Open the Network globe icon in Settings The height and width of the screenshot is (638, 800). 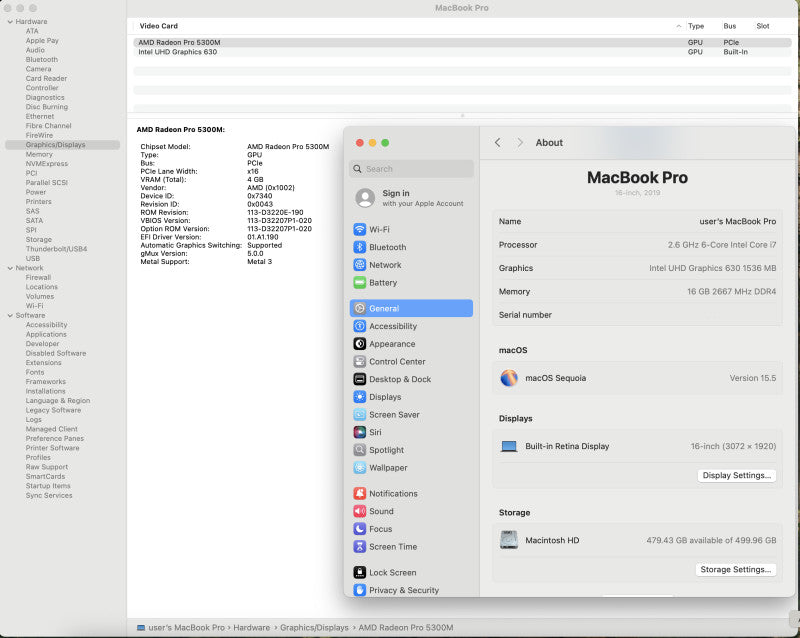(360, 265)
